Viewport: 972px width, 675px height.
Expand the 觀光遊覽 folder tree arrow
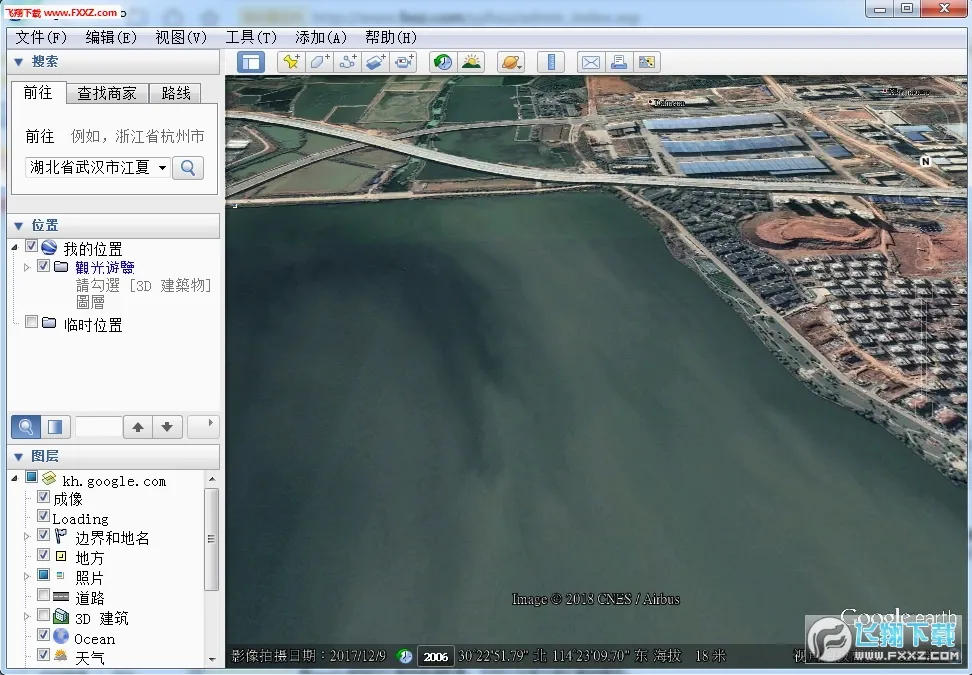(27, 267)
